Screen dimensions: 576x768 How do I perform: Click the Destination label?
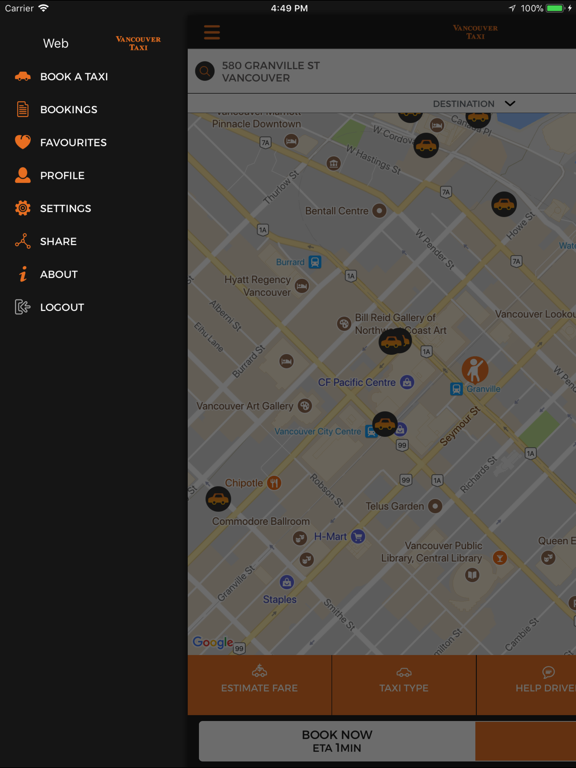click(463, 104)
